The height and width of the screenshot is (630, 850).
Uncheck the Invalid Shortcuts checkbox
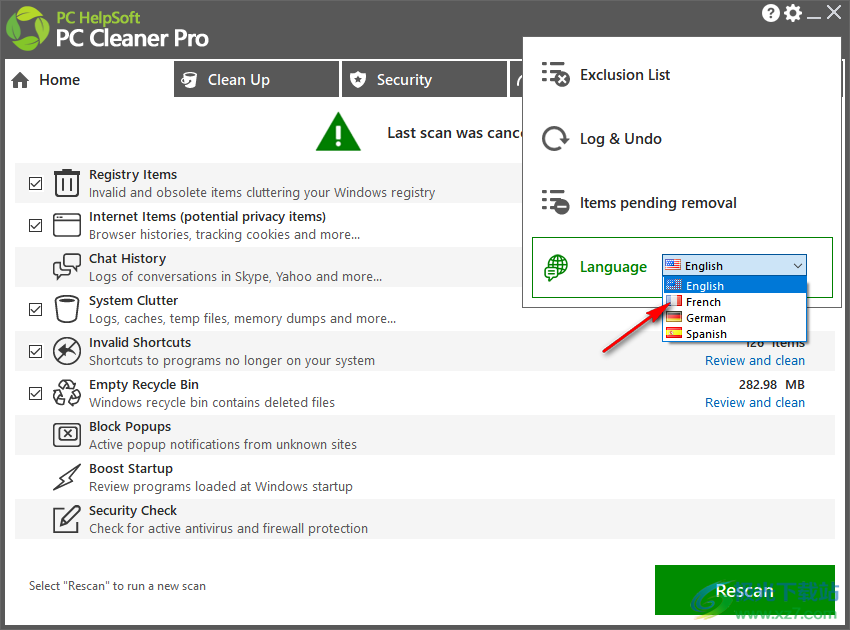point(35,351)
